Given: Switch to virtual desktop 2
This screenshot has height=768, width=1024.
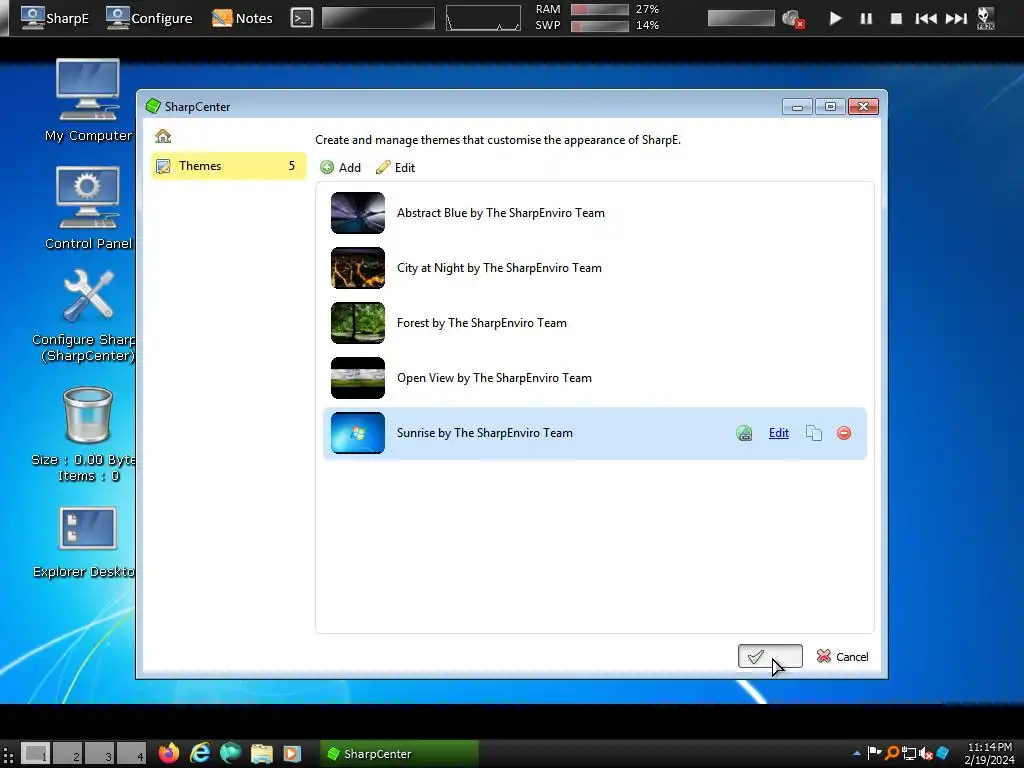Looking at the screenshot, I should click(67, 753).
